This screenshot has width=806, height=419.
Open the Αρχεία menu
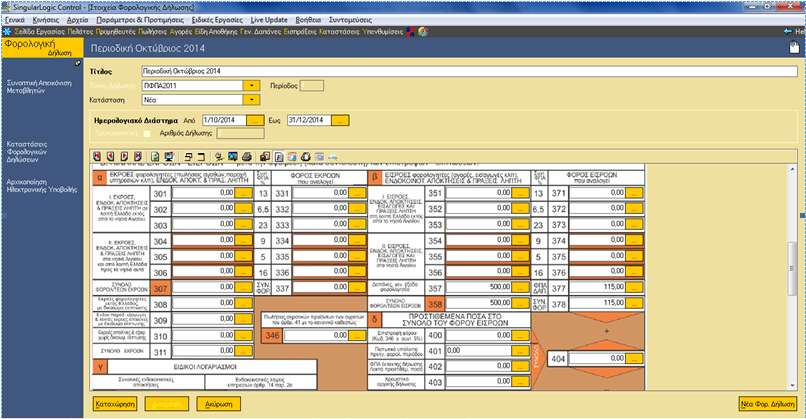coord(78,20)
